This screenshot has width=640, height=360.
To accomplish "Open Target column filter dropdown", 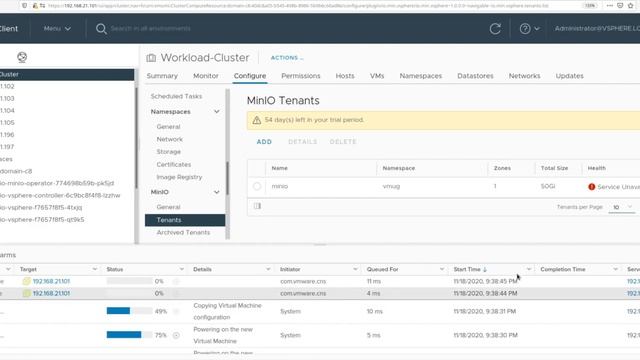I will point(95,269).
